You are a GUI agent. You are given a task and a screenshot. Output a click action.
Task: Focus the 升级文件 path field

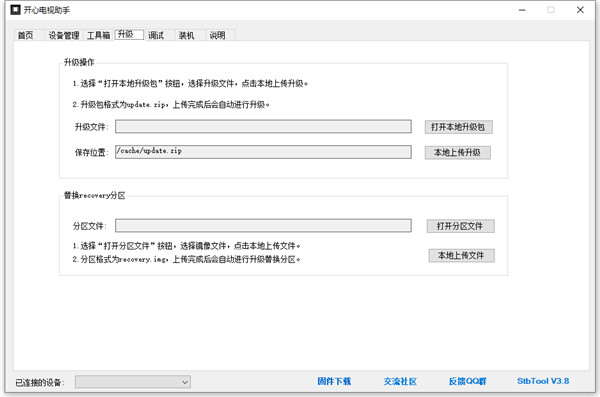pos(263,127)
